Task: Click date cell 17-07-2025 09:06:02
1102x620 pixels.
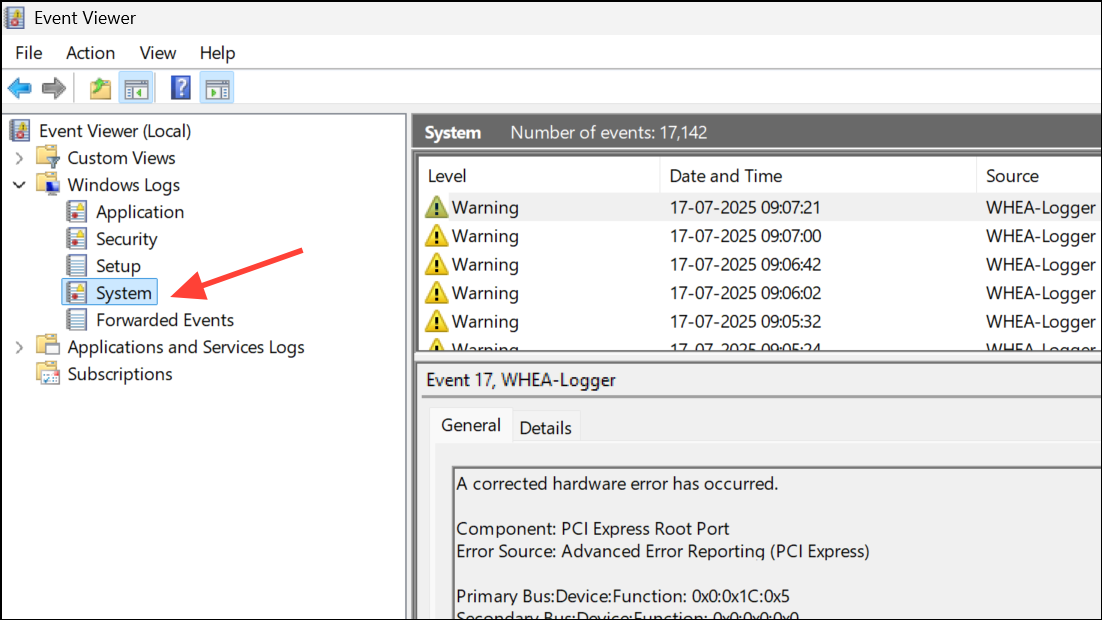Action: click(745, 292)
